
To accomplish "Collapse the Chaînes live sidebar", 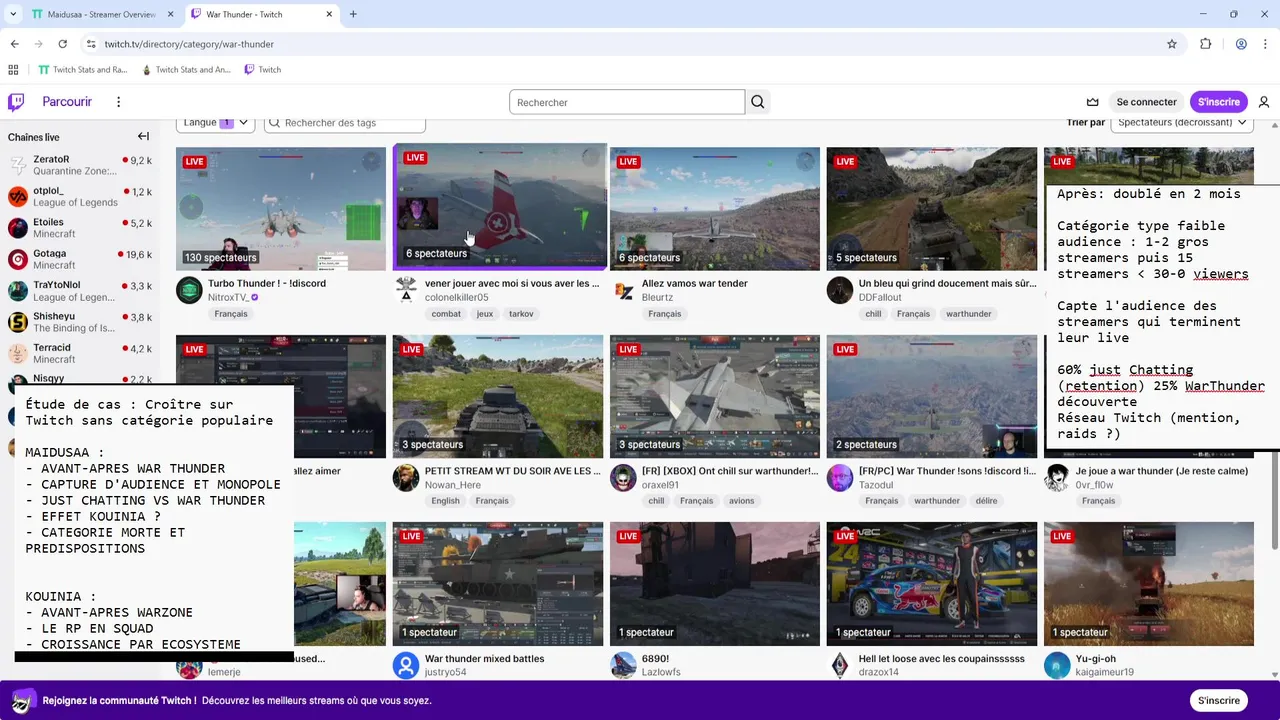I will pos(143,137).
